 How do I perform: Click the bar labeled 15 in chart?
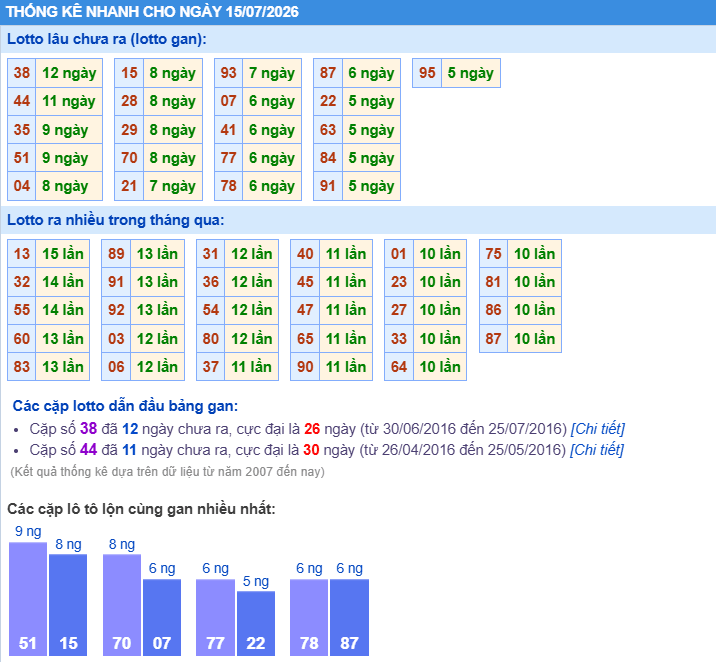pyautogui.click(x=68, y=605)
